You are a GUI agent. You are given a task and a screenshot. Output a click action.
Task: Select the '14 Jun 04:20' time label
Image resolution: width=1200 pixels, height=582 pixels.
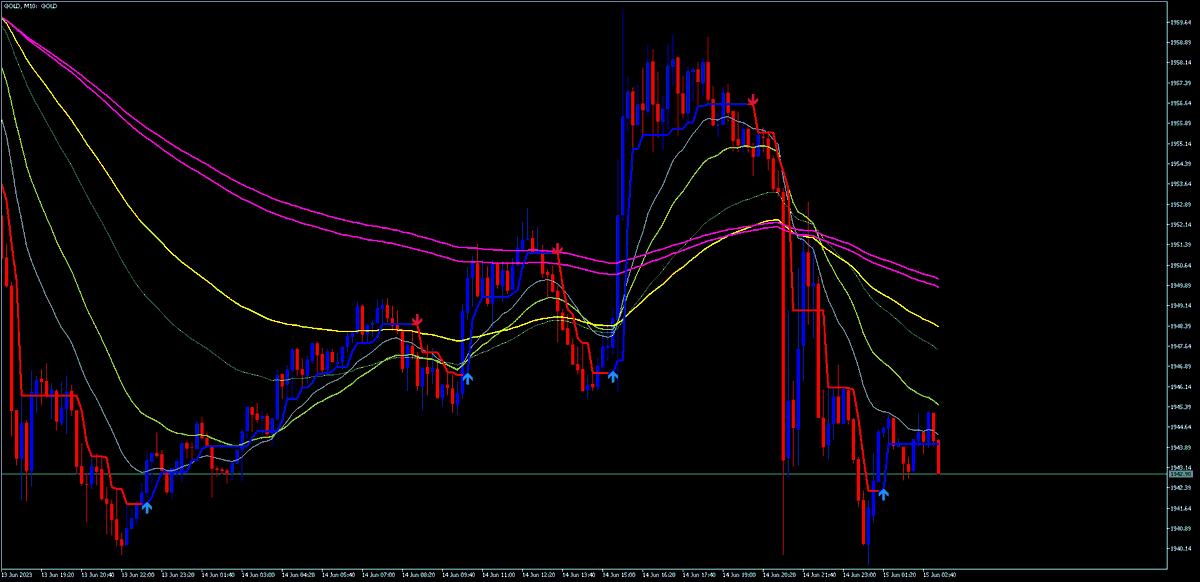click(299, 575)
